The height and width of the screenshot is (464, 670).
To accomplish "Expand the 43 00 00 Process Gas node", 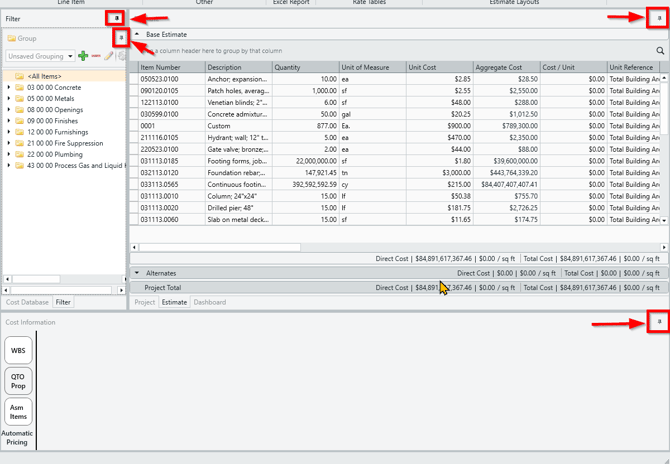I will coord(9,165).
